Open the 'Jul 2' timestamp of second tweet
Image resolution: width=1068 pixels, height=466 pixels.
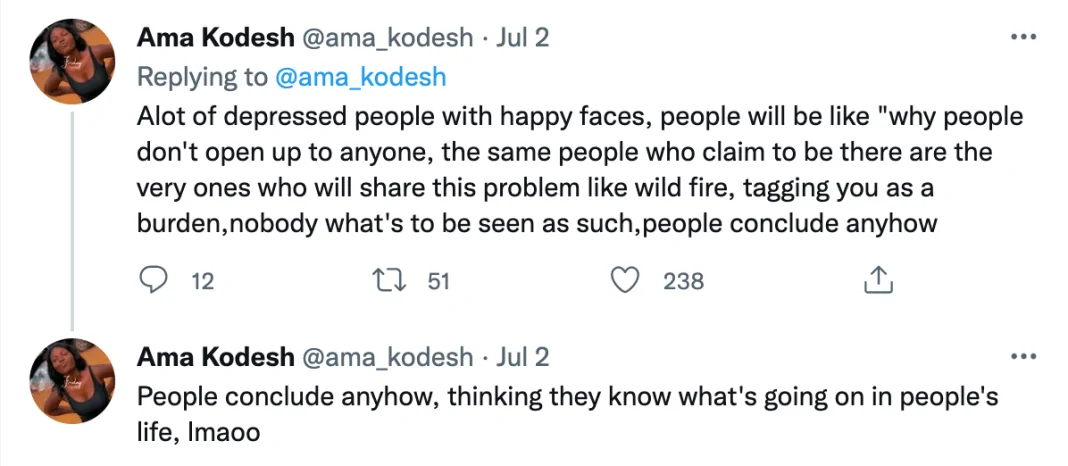point(521,357)
